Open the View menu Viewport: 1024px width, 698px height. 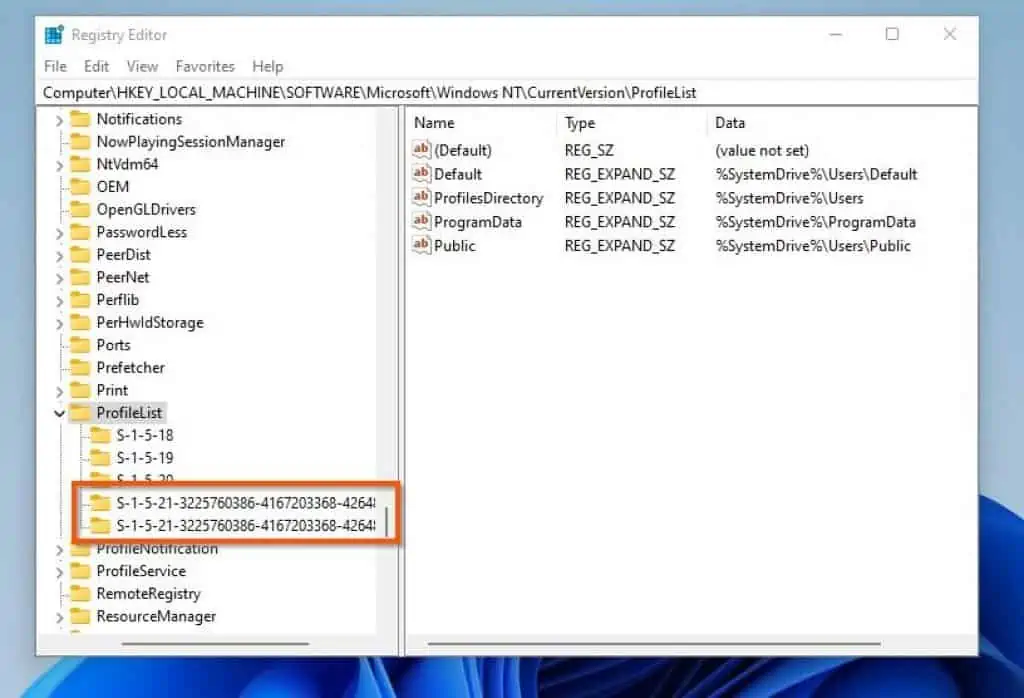[141, 66]
